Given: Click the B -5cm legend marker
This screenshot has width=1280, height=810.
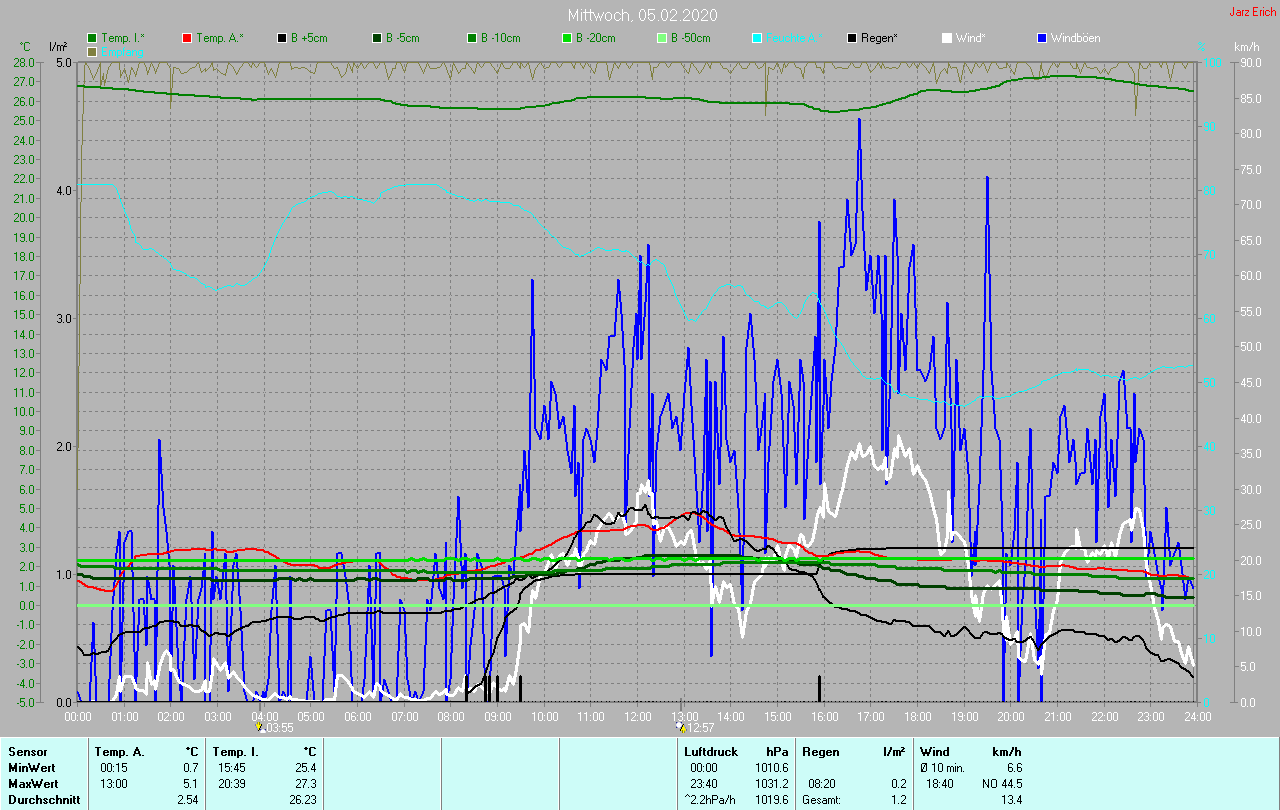Looking at the screenshot, I should pyautogui.click(x=377, y=38).
